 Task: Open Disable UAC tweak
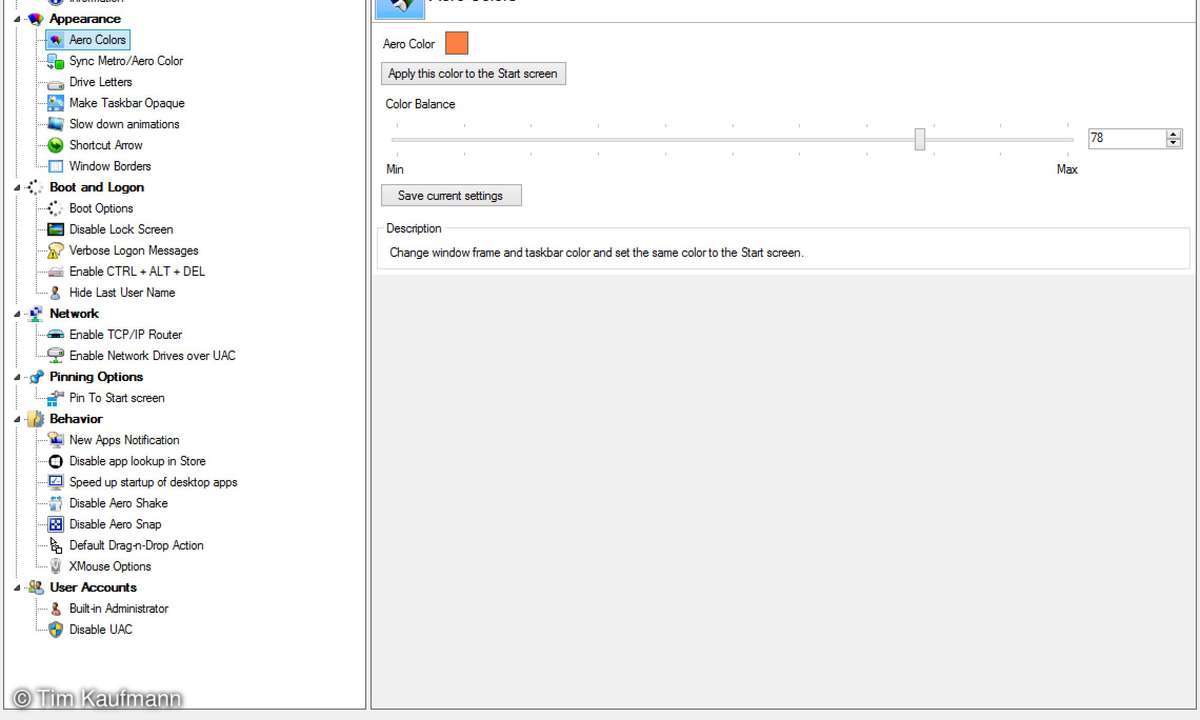click(101, 629)
